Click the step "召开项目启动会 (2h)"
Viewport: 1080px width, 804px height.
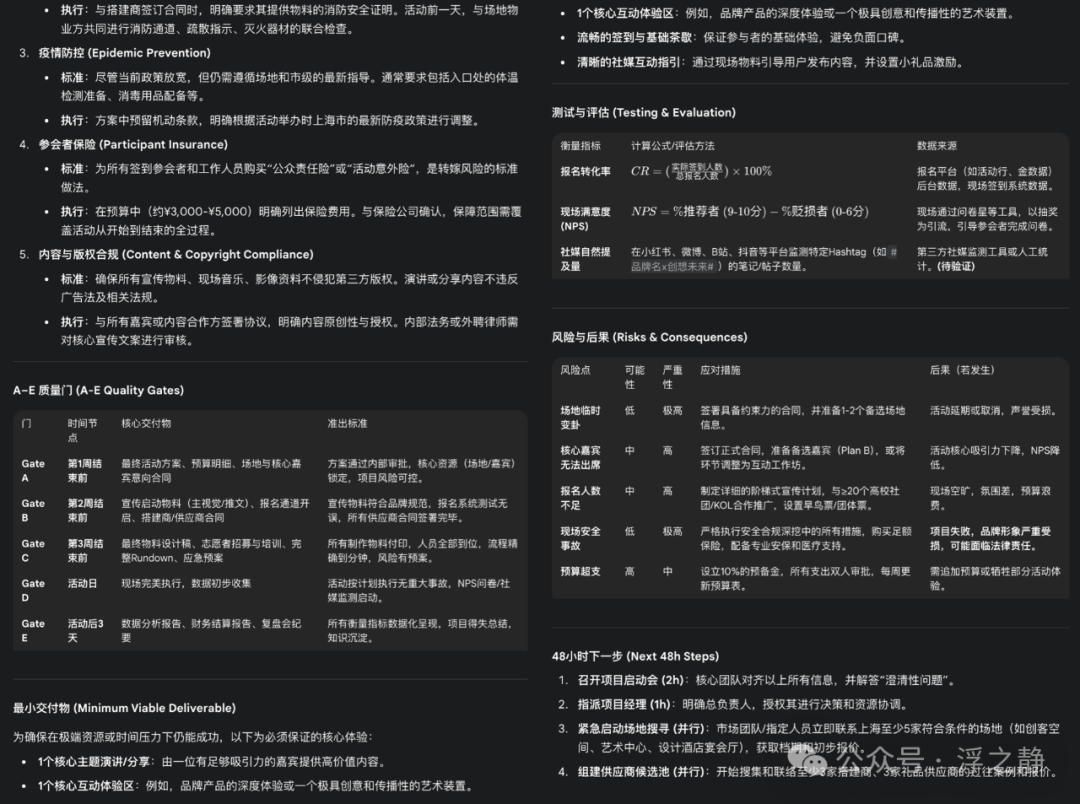pyautogui.click(x=631, y=681)
